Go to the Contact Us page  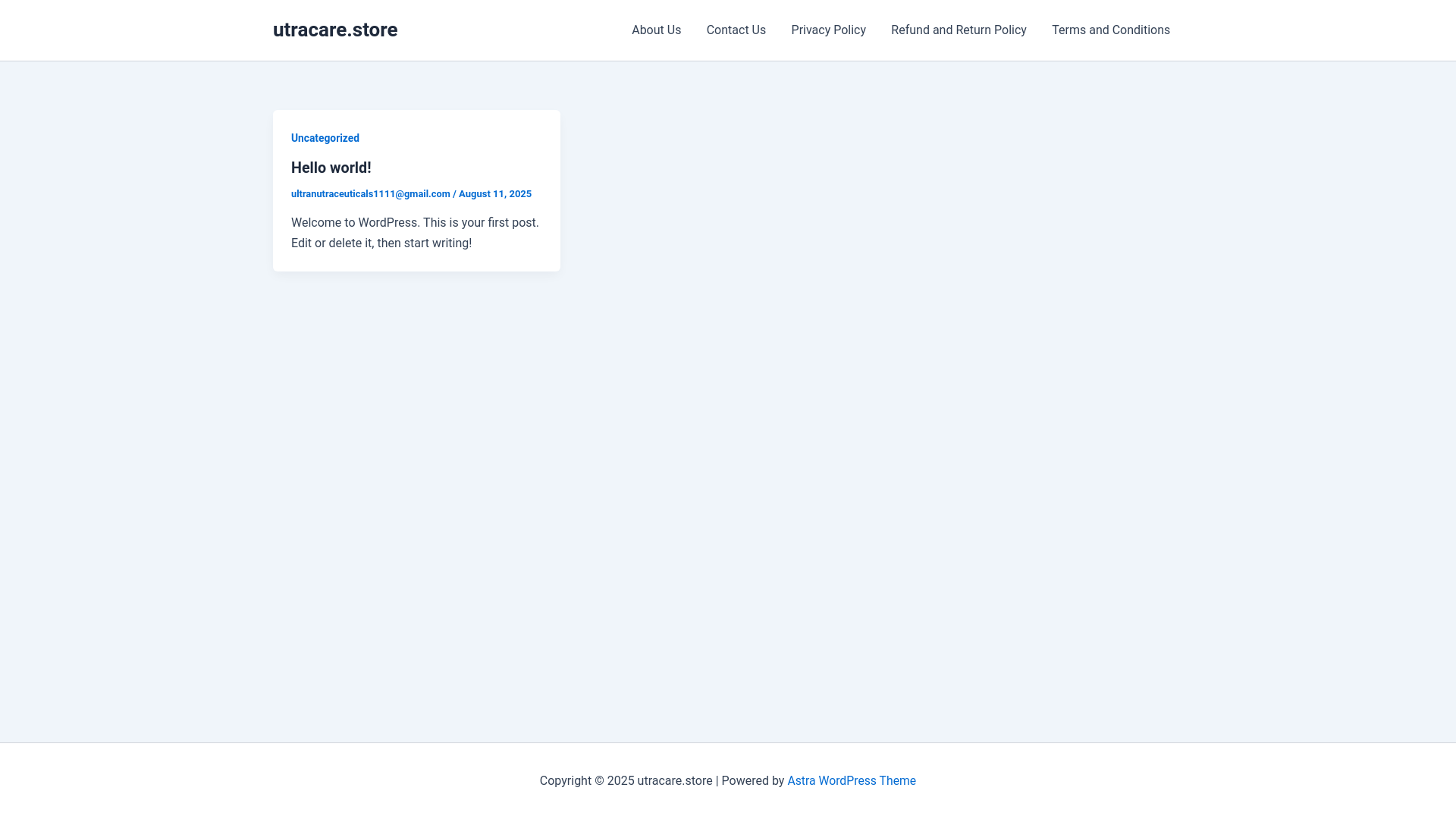[736, 30]
